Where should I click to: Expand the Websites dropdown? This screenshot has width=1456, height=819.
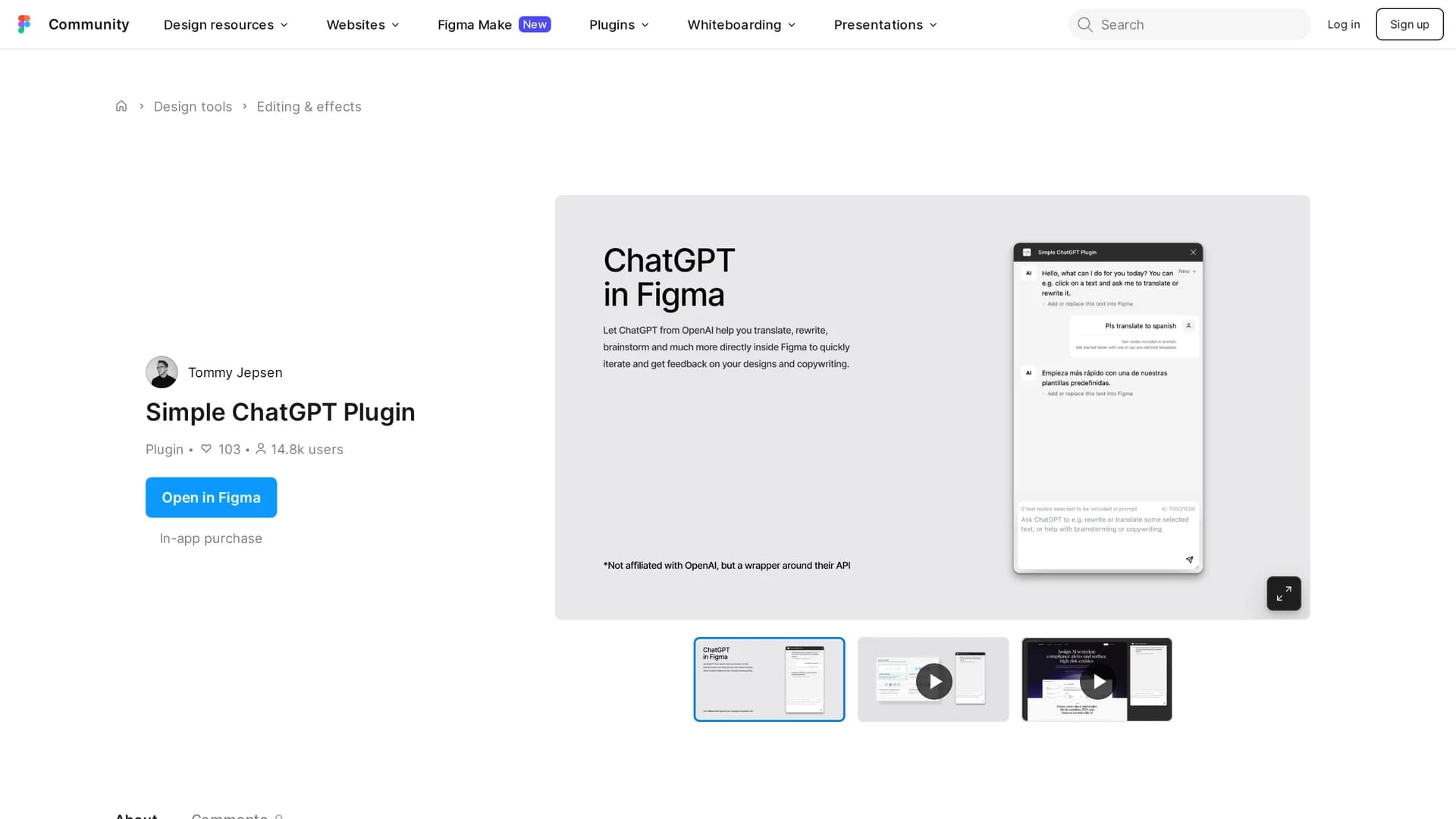coord(362,24)
